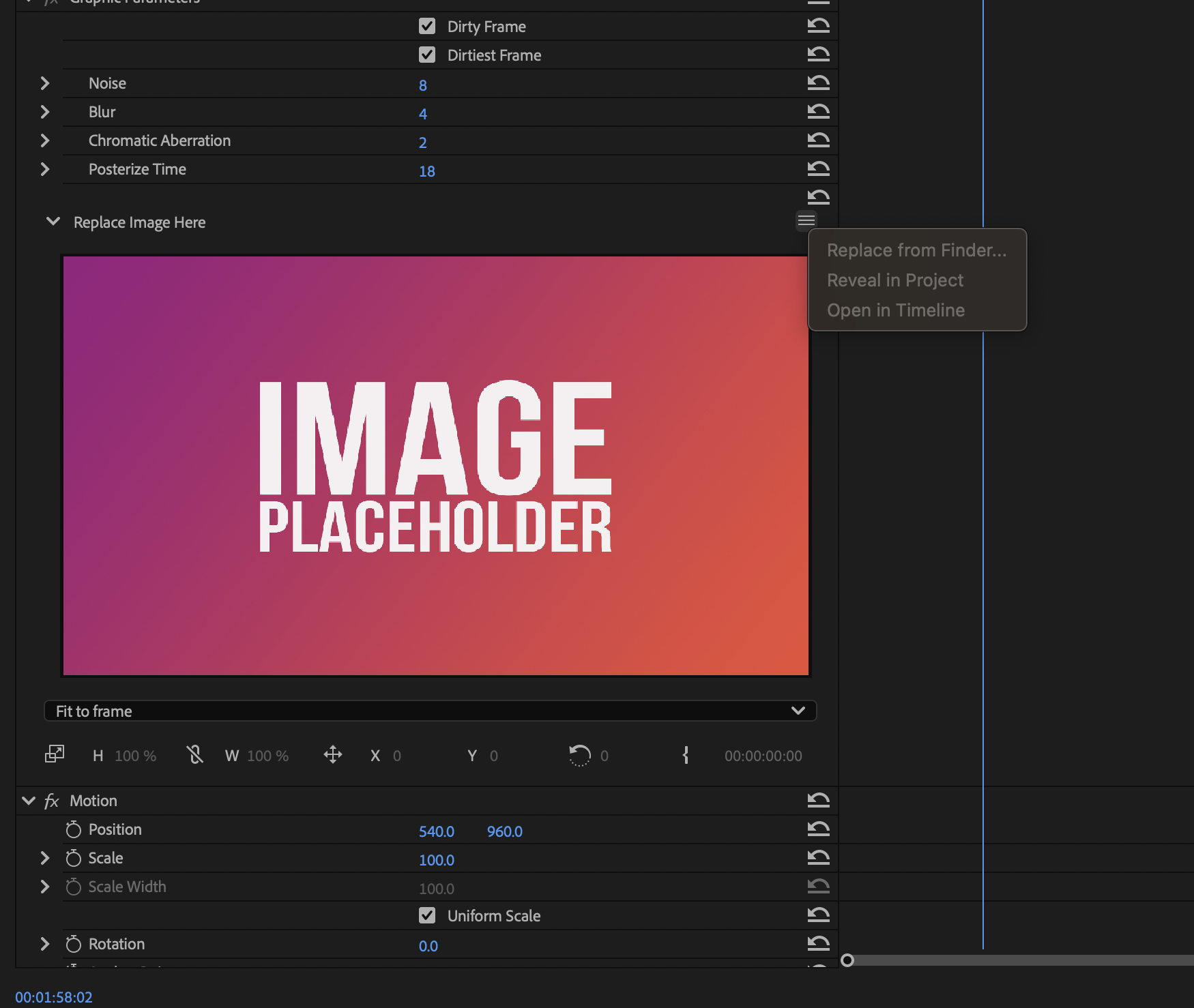Click the expand preview icon near H value

click(x=55, y=754)
